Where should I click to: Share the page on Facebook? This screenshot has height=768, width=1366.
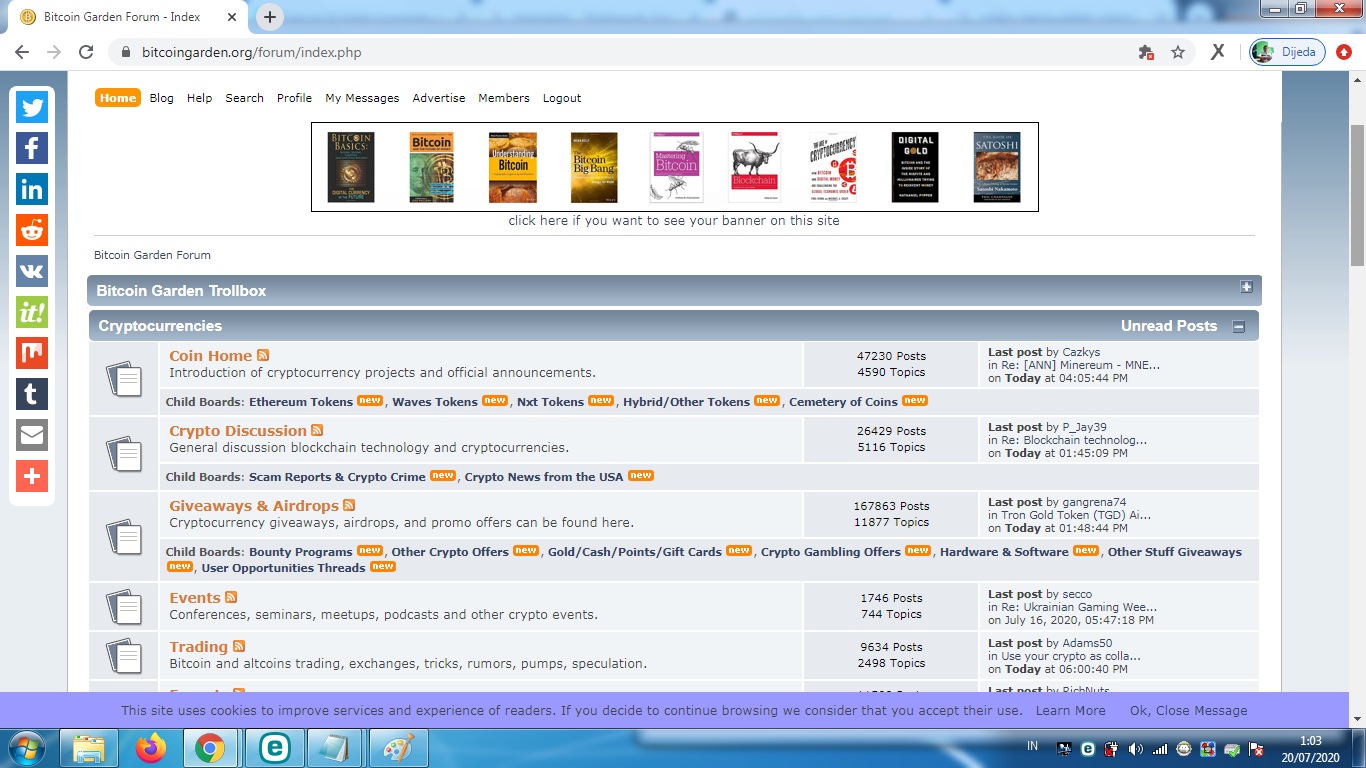click(x=32, y=148)
